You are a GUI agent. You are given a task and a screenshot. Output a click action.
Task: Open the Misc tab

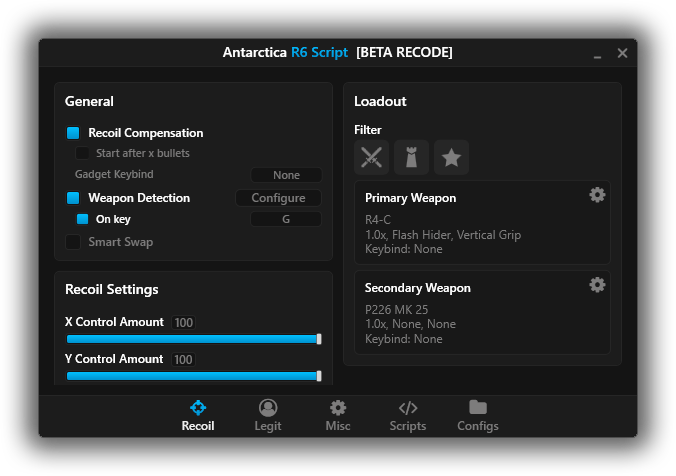(338, 415)
